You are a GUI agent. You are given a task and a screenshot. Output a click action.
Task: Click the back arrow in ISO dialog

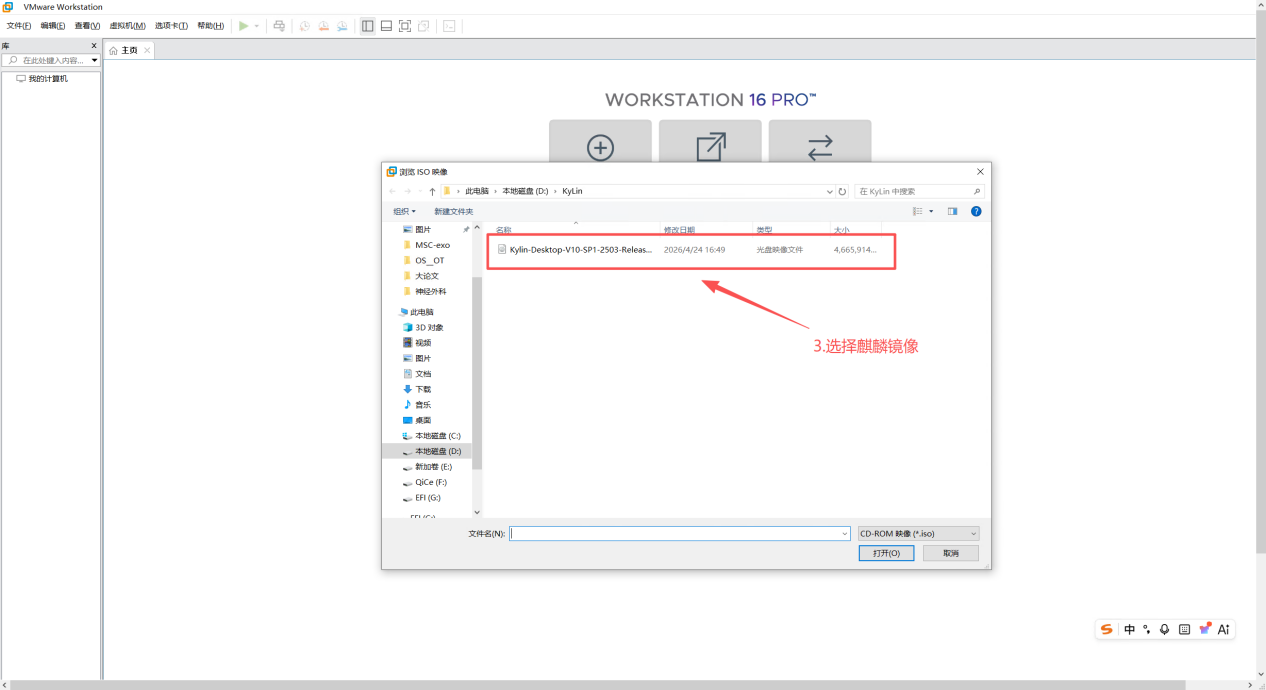point(392,191)
